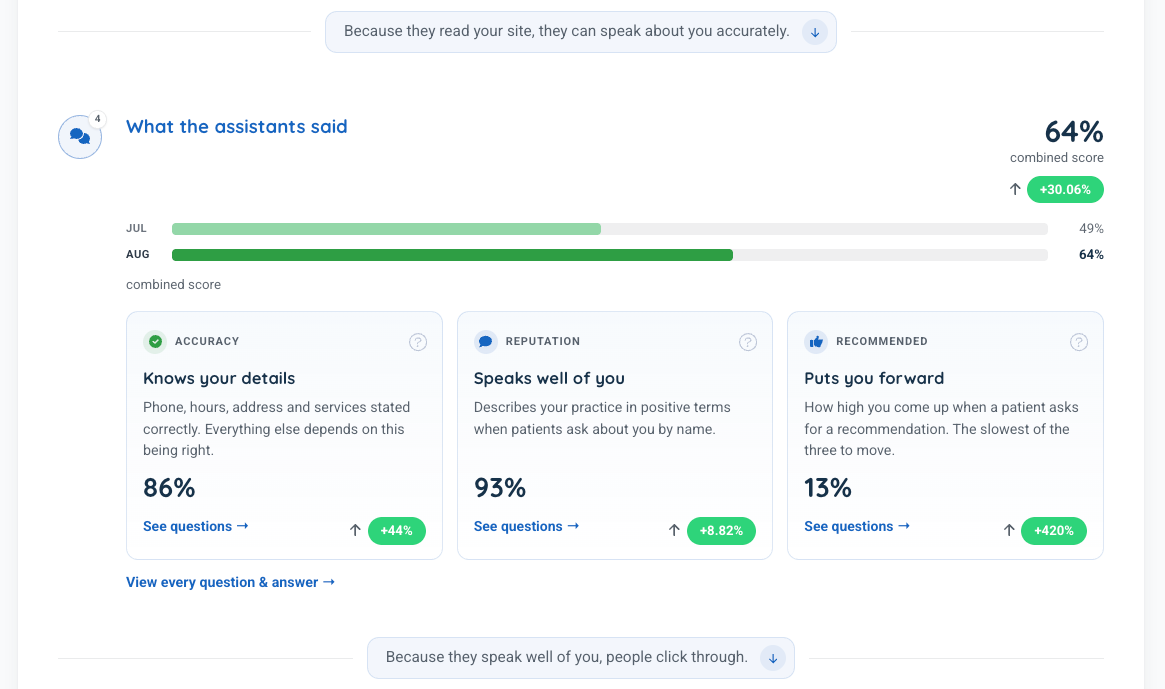Click the 13% Recommended score
This screenshot has width=1165, height=689.
coord(828,488)
